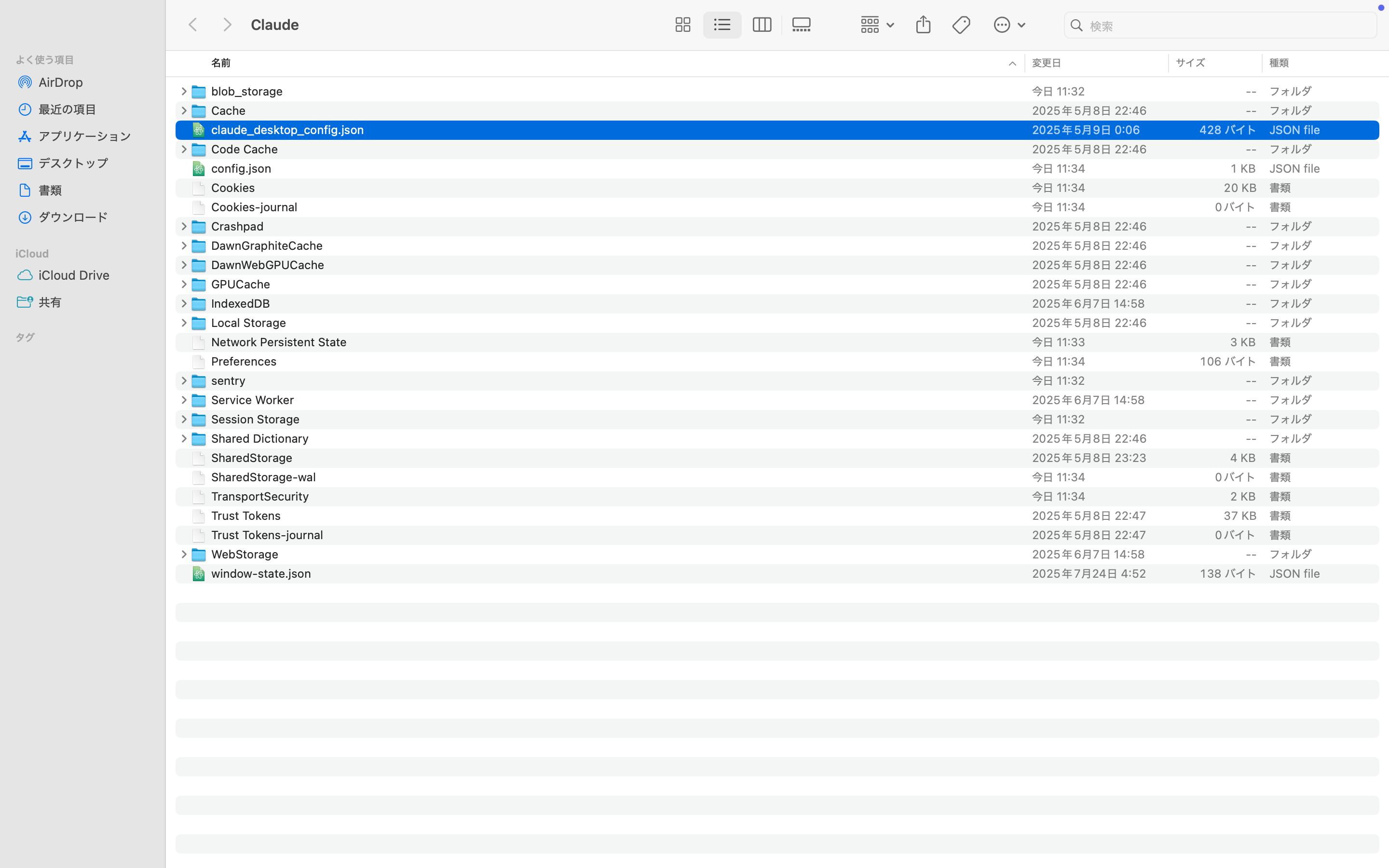This screenshot has width=1389, height=868.
Task: Click the 検索 search field
Action: click(1228, 26)
